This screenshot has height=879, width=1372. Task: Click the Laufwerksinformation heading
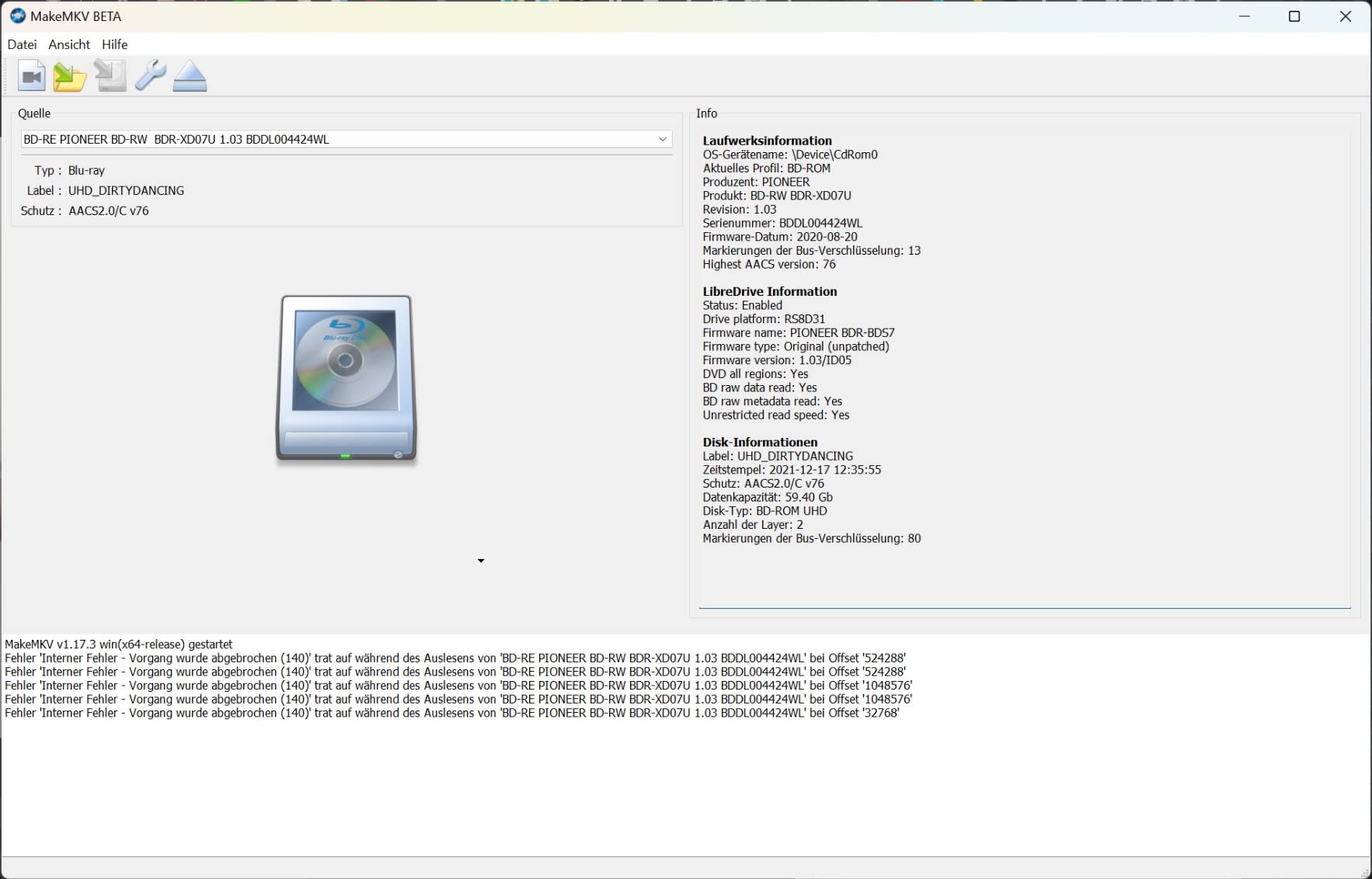point(767,141)
